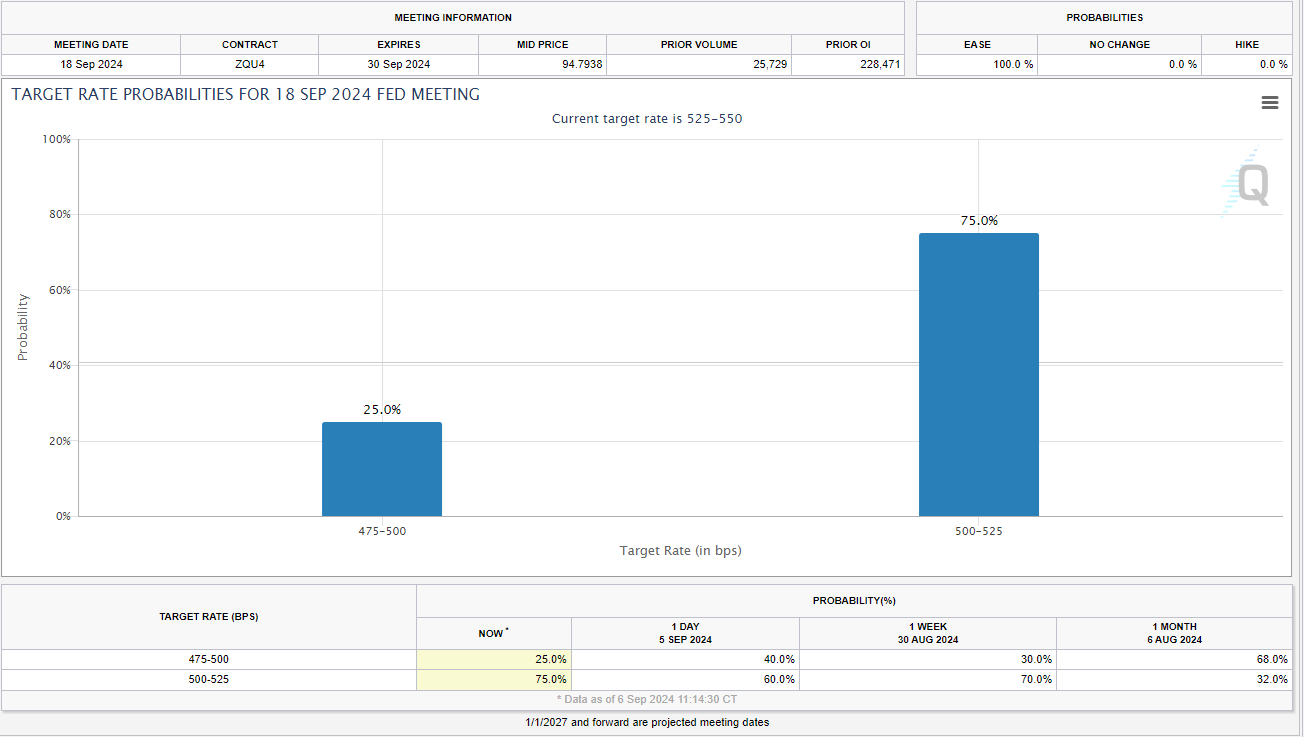The image size is (1304, 737).
Task: Click the 475-500 x-axis label
Action: (382, 531)
